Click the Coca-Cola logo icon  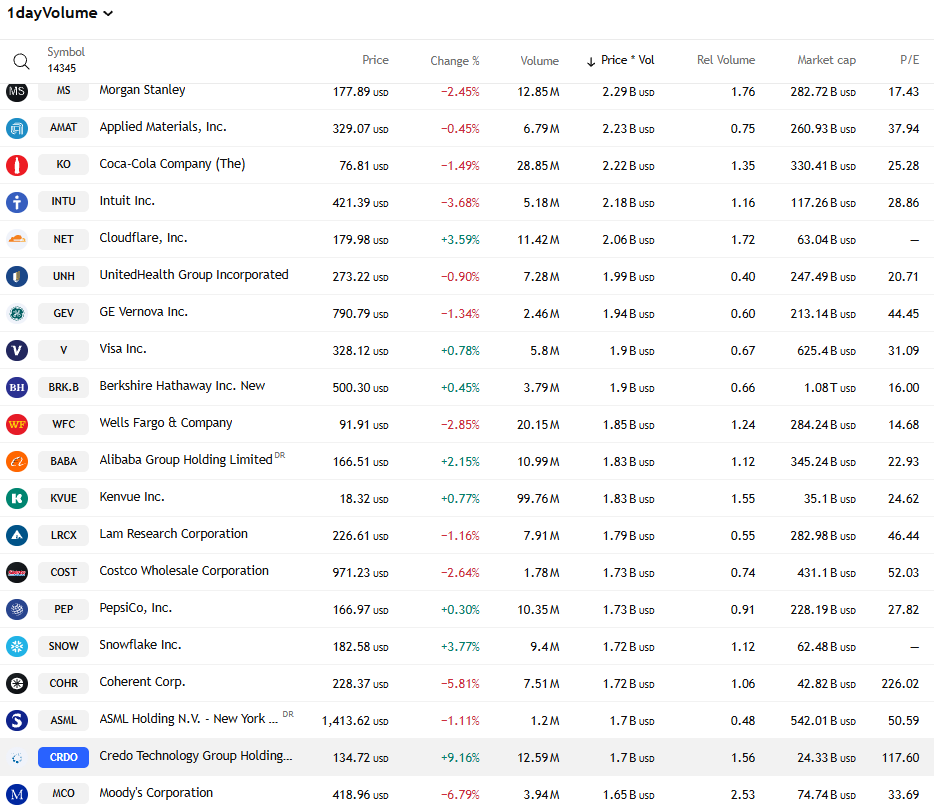click(17, 165)
